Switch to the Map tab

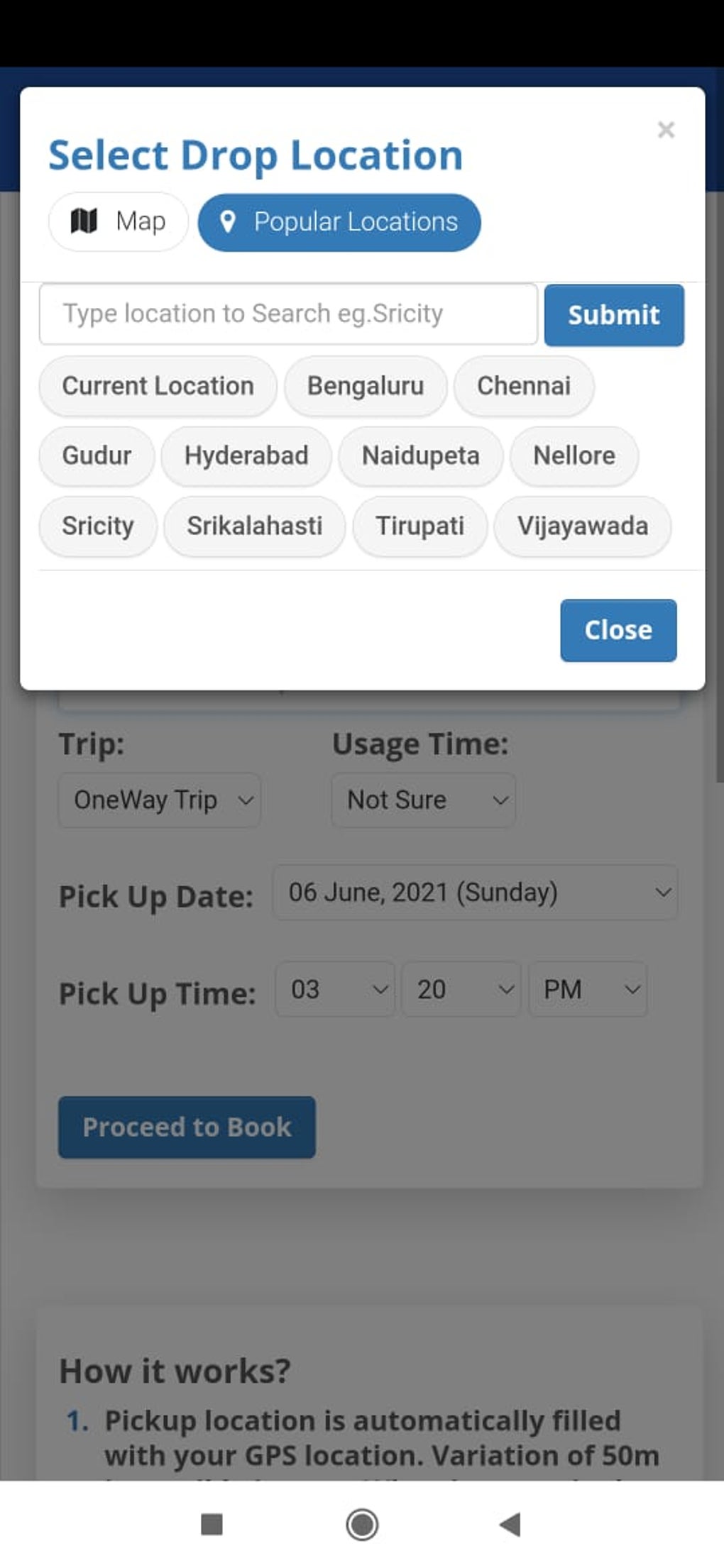(x=118, y=221)
